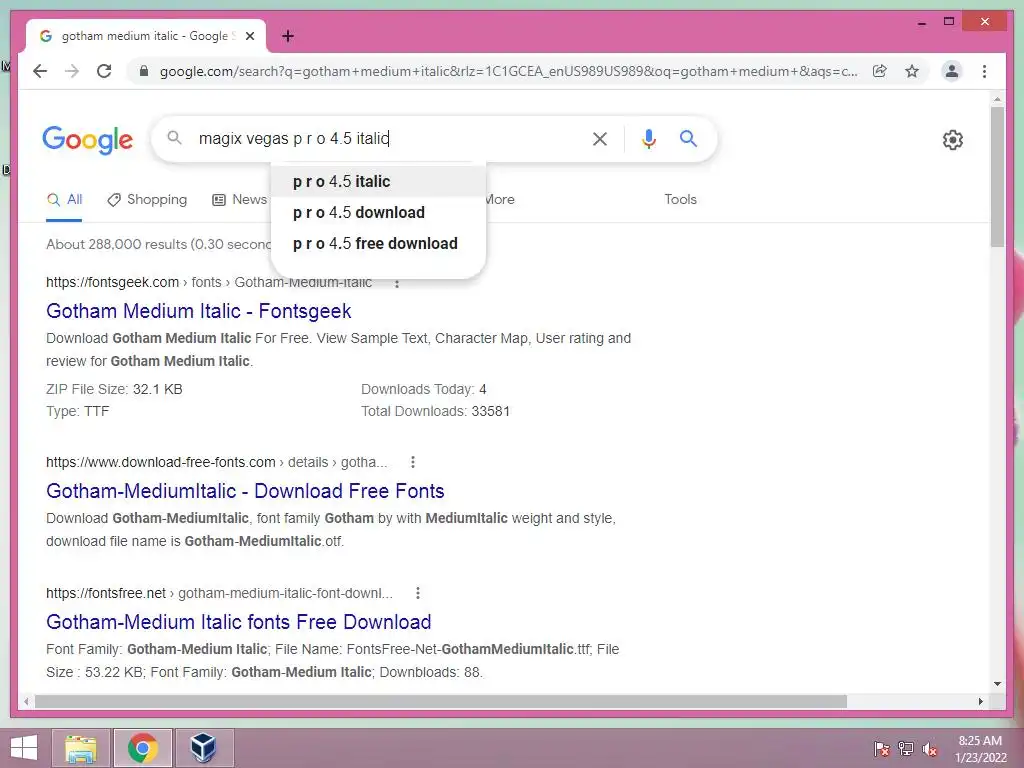Image resolution: width=1024 pixels, height=768 pixels.
Task: Click inside the Google search input field
Action: pyautogui.click(x=389, y=138)
